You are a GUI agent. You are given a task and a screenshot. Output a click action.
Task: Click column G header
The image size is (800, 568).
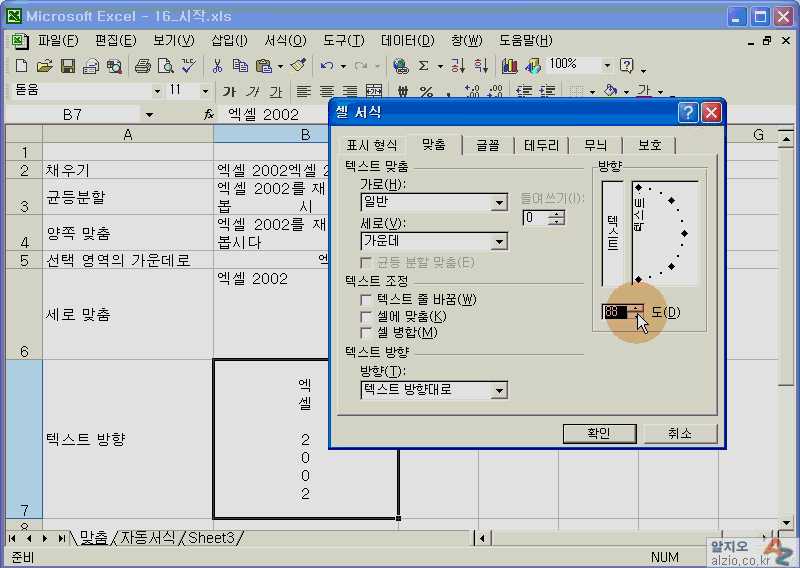click(x=758, y=135)
